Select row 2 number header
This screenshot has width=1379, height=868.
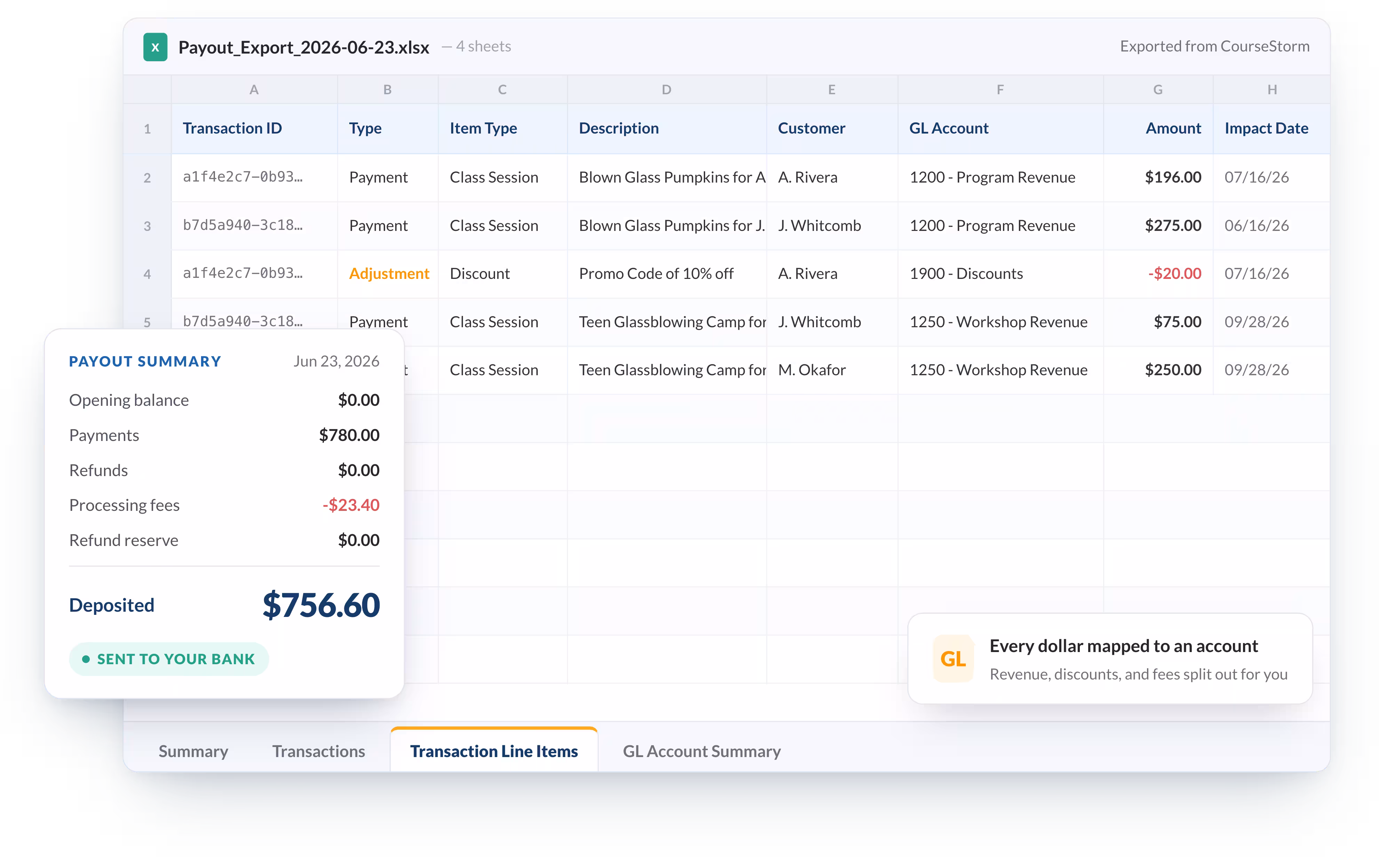click(x=147, y=177)
